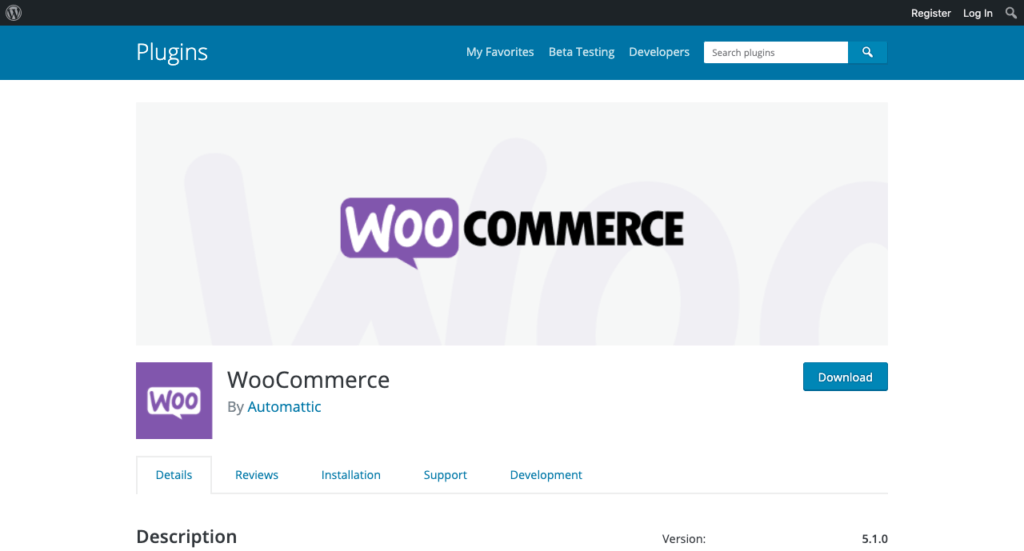The width and height of the screenshot is (1024, 551).
Task: Click the Plugins header title
Action: click(x=172, y=52)
